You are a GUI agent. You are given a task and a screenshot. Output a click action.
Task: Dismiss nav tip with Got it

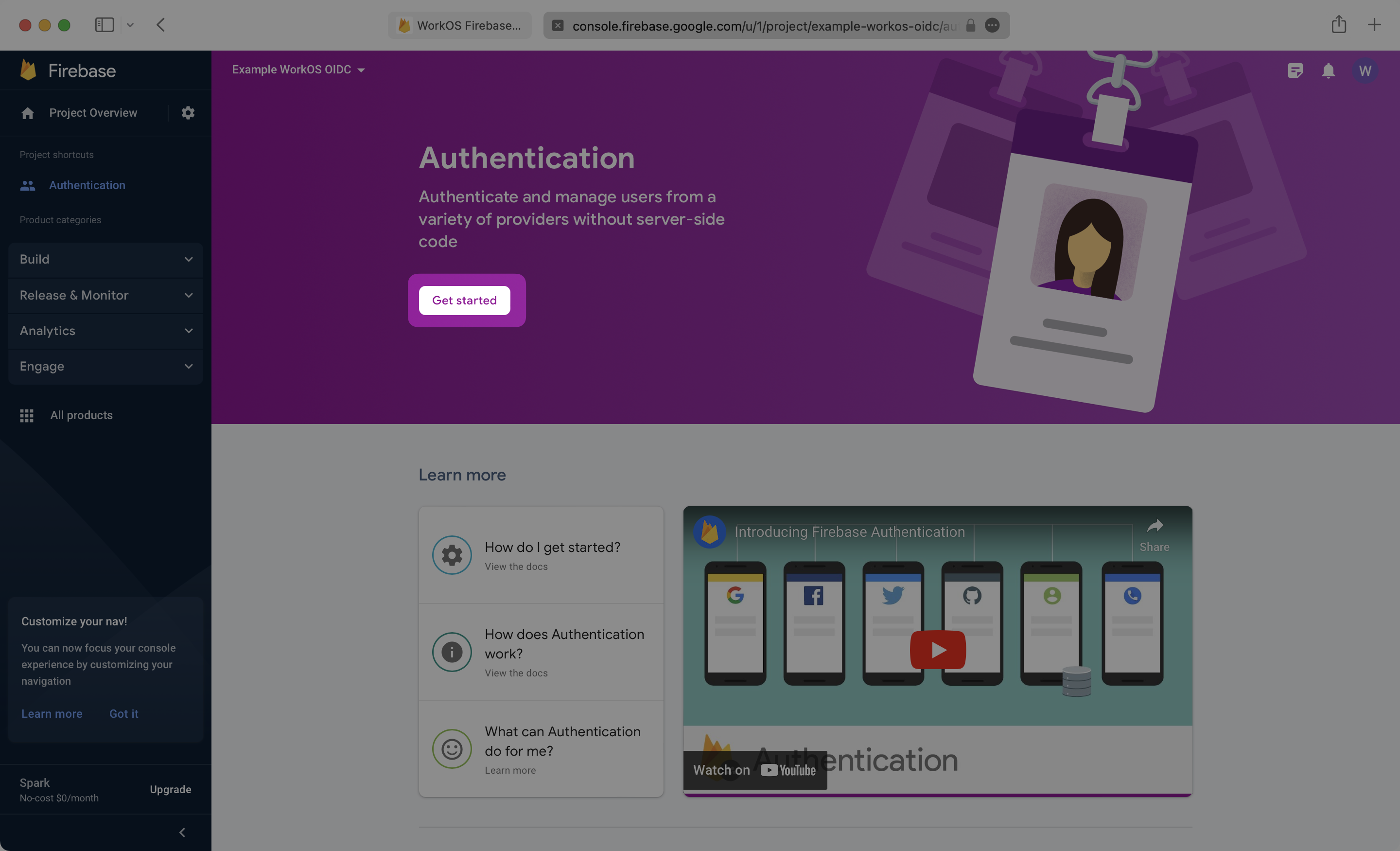[123, 713]
